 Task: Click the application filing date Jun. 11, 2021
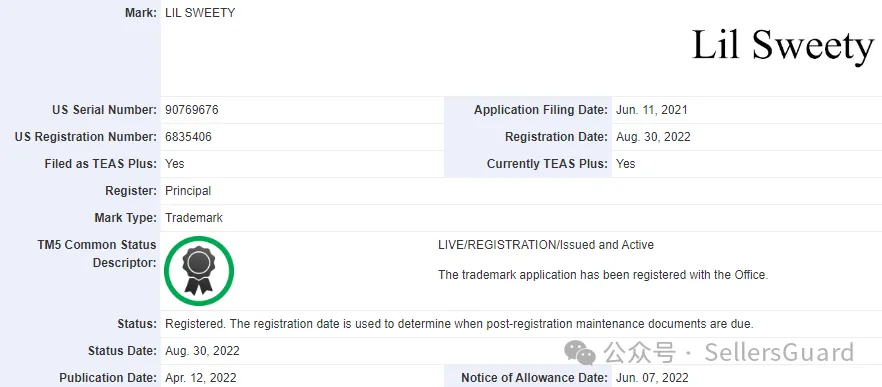coord(651,110)
